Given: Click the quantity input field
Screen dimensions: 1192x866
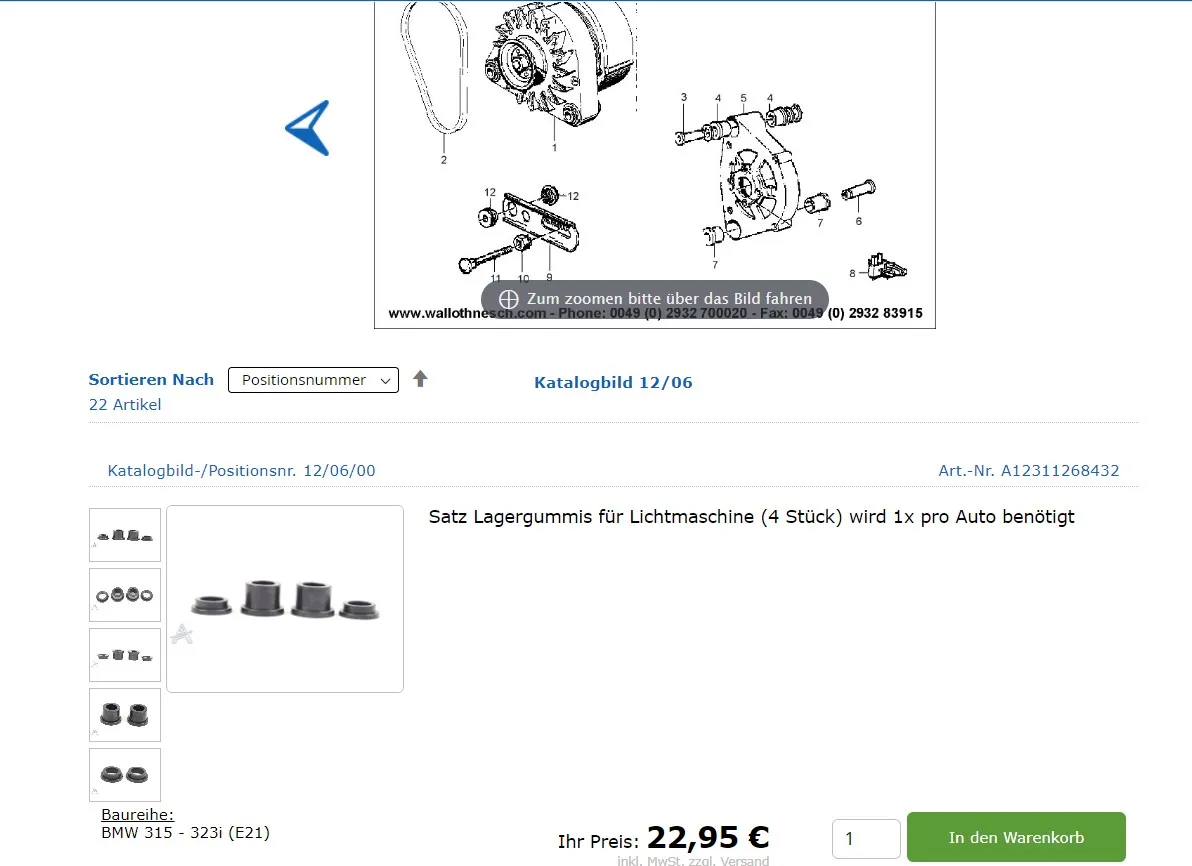Looking at the screenshot, I should tap(866, 839).
